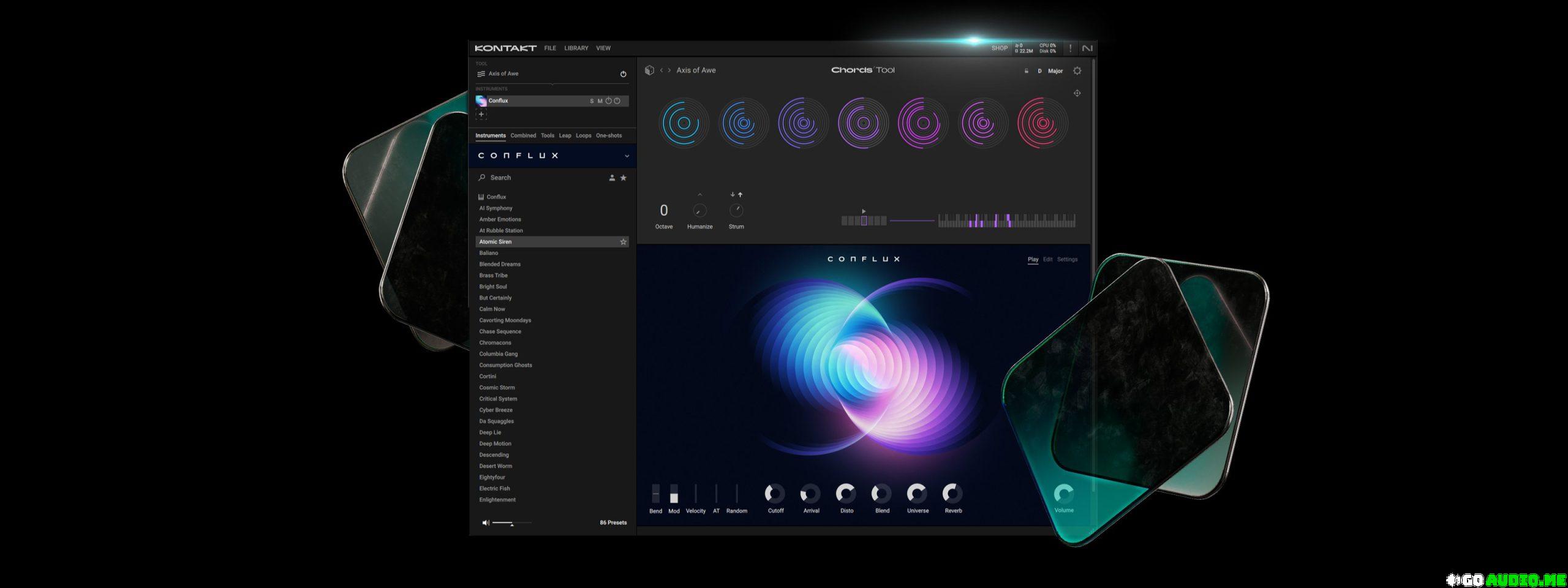Screen dimensions: 1568x588
Task: Switch to the Tools tab
Action: (x=548, y=135)
